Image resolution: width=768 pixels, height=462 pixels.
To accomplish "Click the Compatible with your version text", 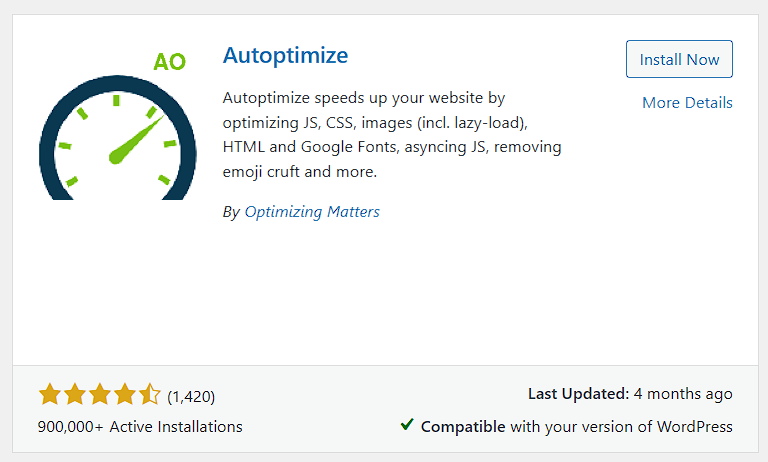I will [x=576, y=427].
